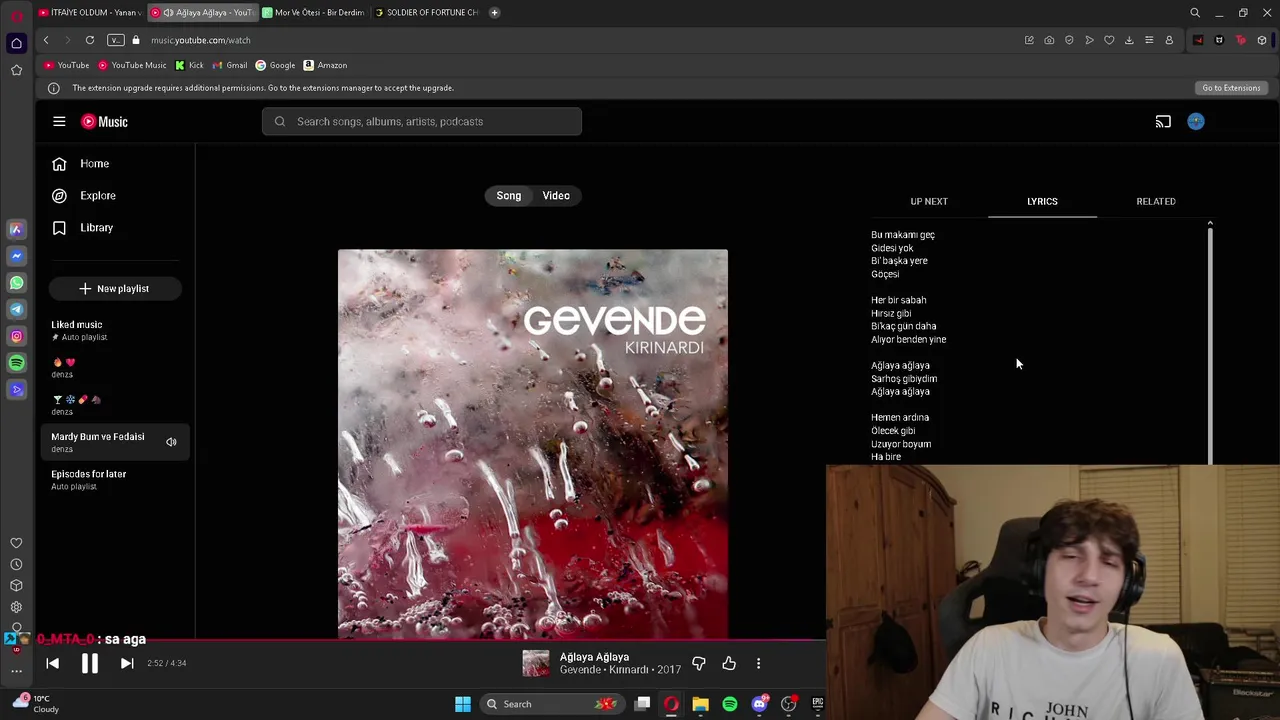This screenshot has width=1280, height=720.
Task: Select the LYRICS tab
Action: pyautogui.click(x=1042, y=201)
